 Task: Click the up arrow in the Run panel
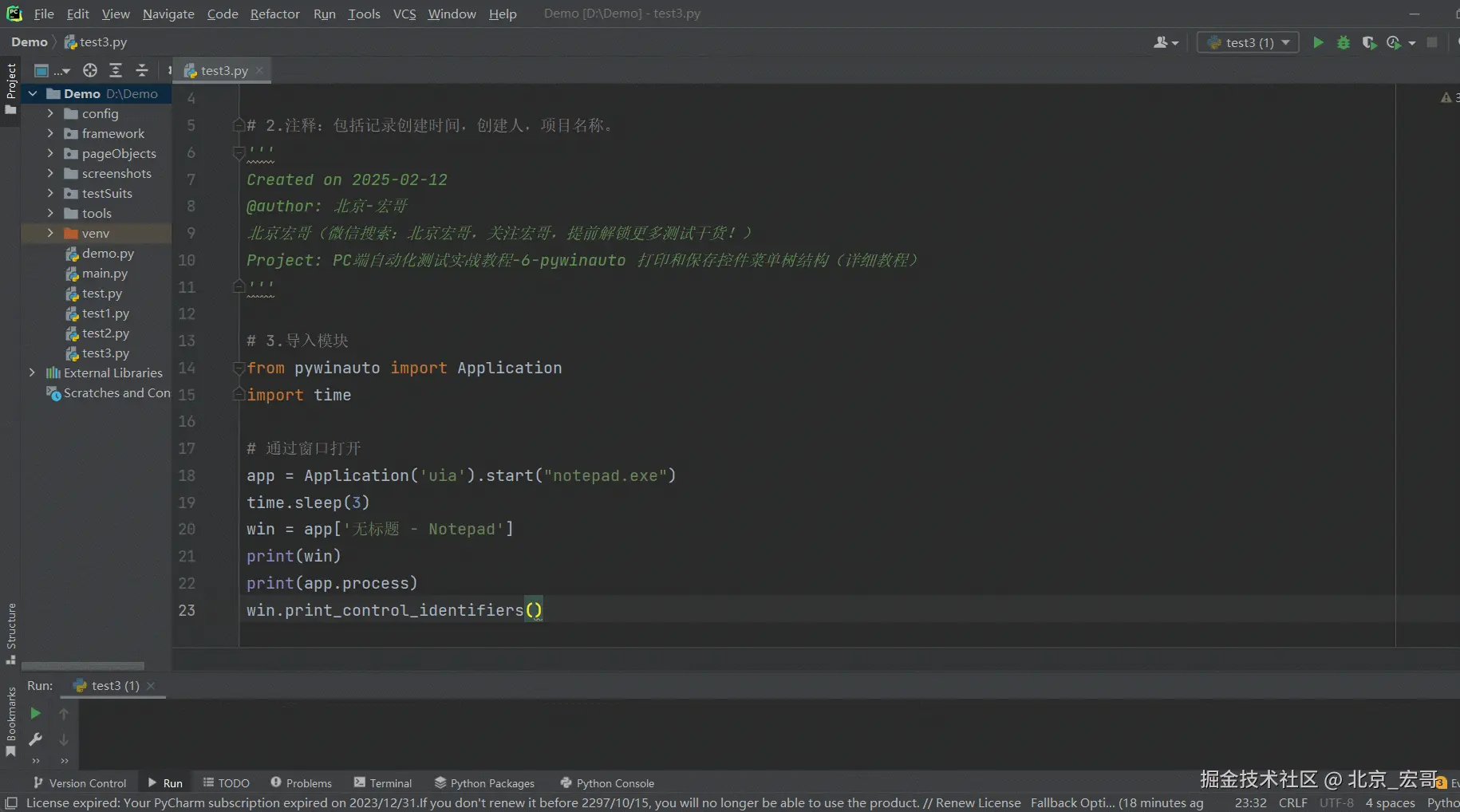[x=64, y=713]
